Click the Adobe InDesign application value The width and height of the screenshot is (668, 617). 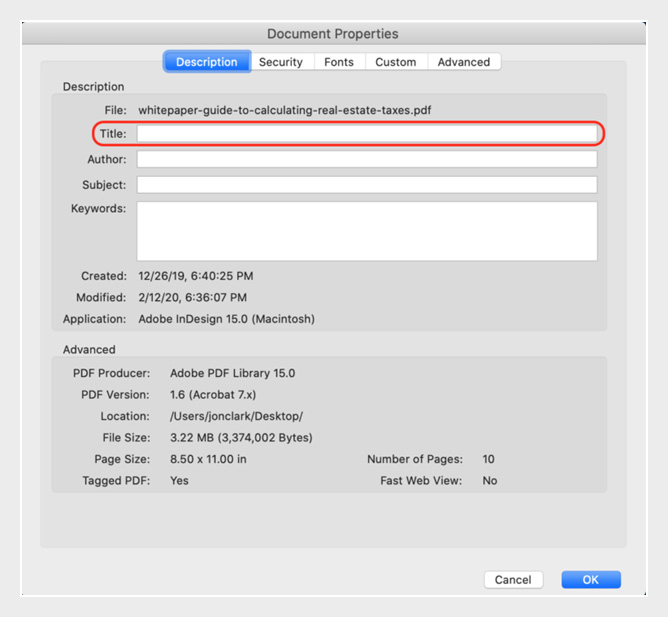point(226,320)
